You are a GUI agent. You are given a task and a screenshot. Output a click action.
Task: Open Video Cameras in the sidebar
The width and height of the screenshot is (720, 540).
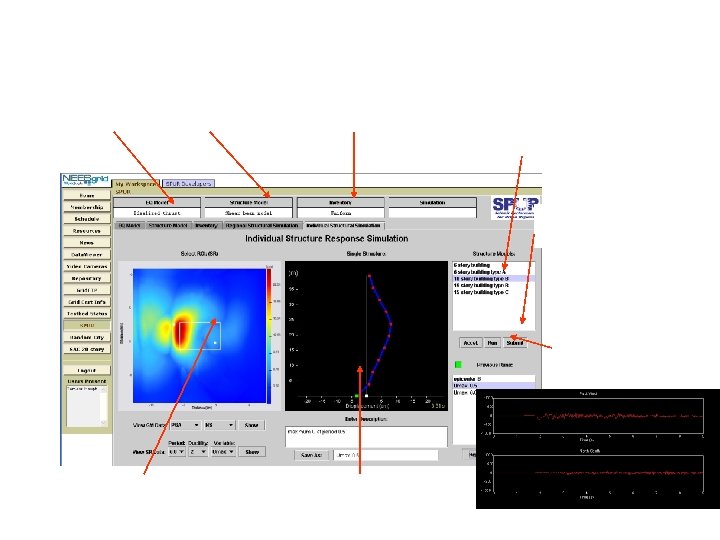87,266
